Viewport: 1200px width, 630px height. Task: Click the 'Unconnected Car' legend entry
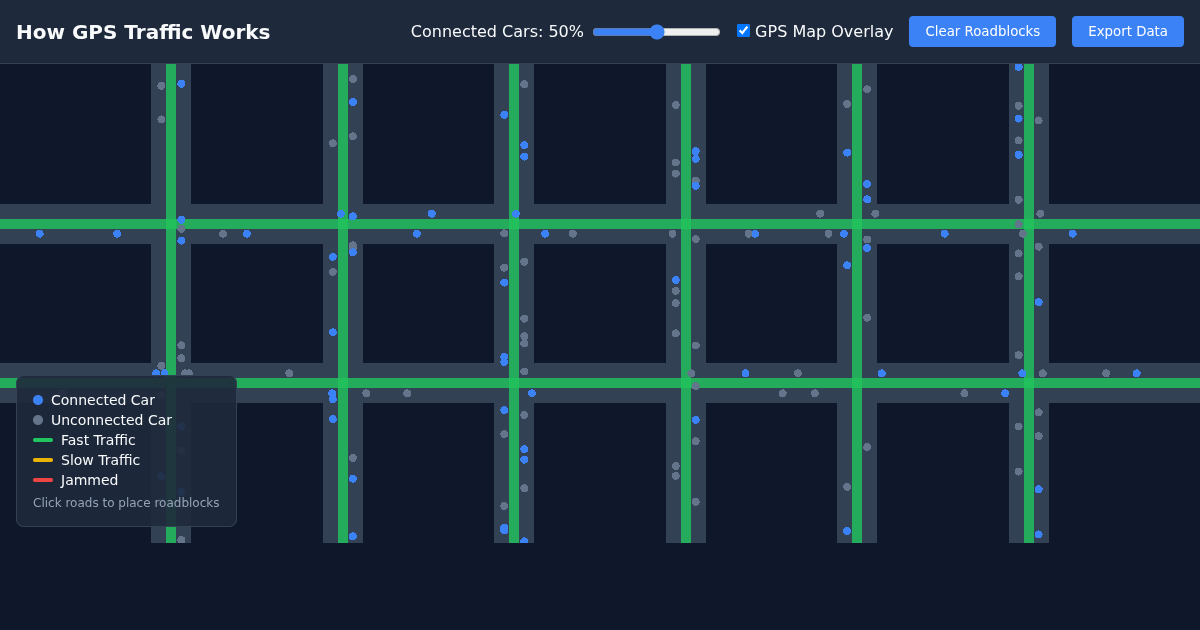click(102, 420)
